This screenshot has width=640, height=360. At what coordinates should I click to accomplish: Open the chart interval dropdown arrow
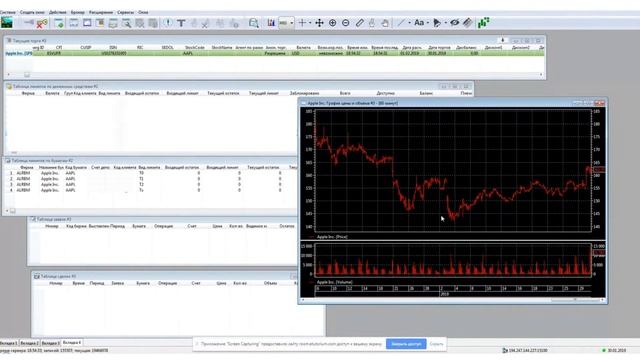pos(291,23)
